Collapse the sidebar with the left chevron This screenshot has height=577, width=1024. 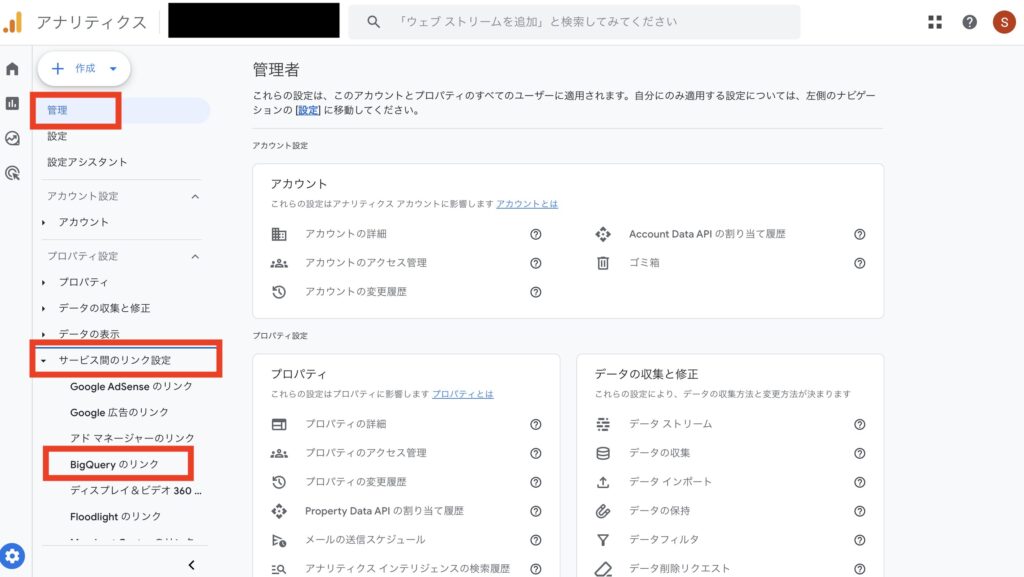pos(191,565)
